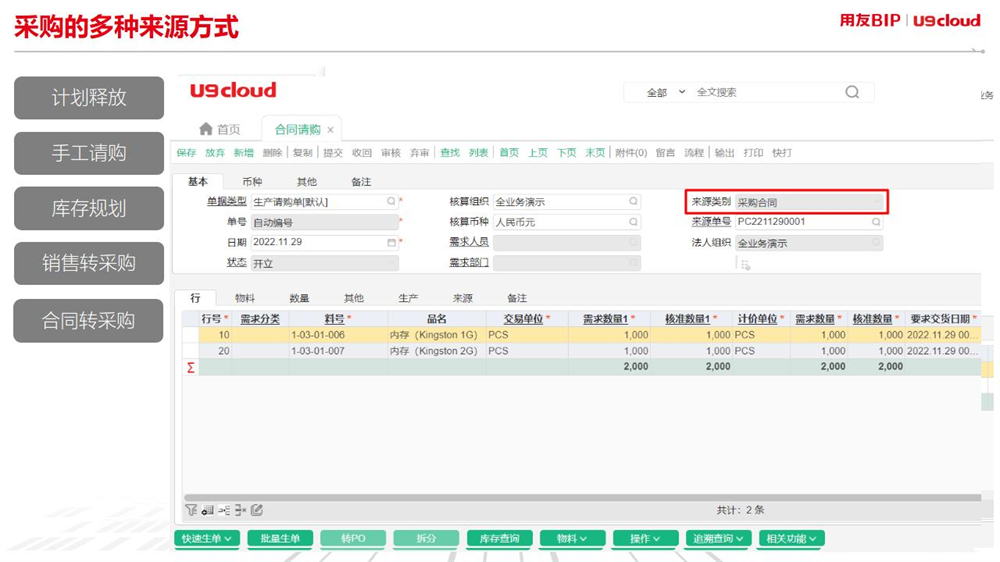Click 保存 in the toolbar
The width and height of the screenshot is (1000, 562).
186,152
